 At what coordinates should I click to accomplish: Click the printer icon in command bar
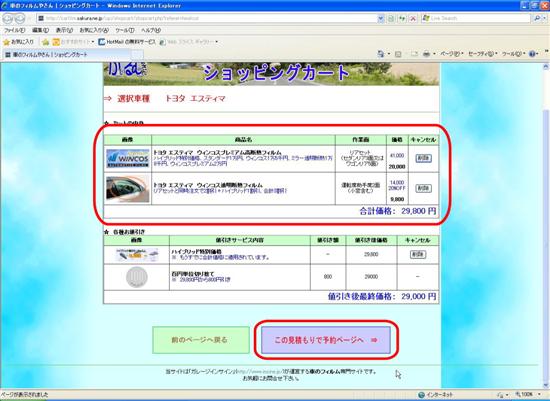(x=427, y=54)
